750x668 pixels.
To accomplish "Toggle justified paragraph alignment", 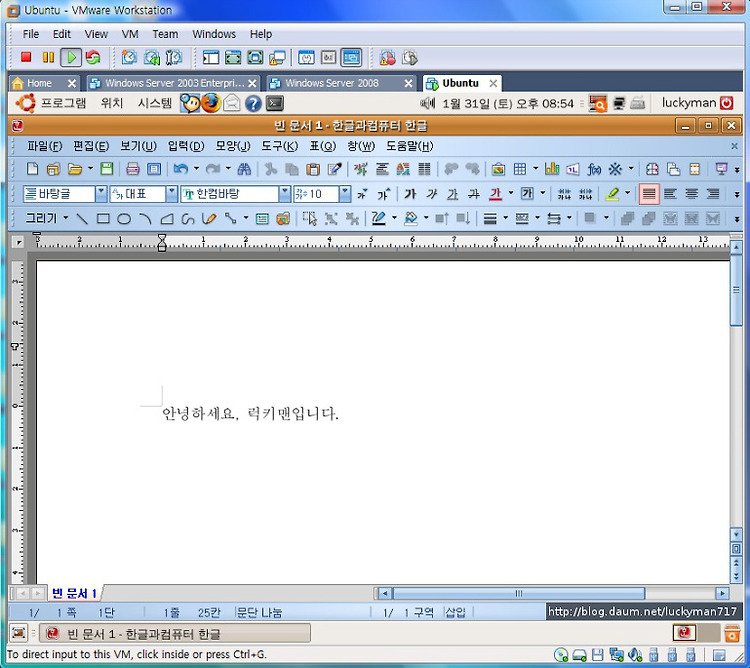I will point(649,194).
